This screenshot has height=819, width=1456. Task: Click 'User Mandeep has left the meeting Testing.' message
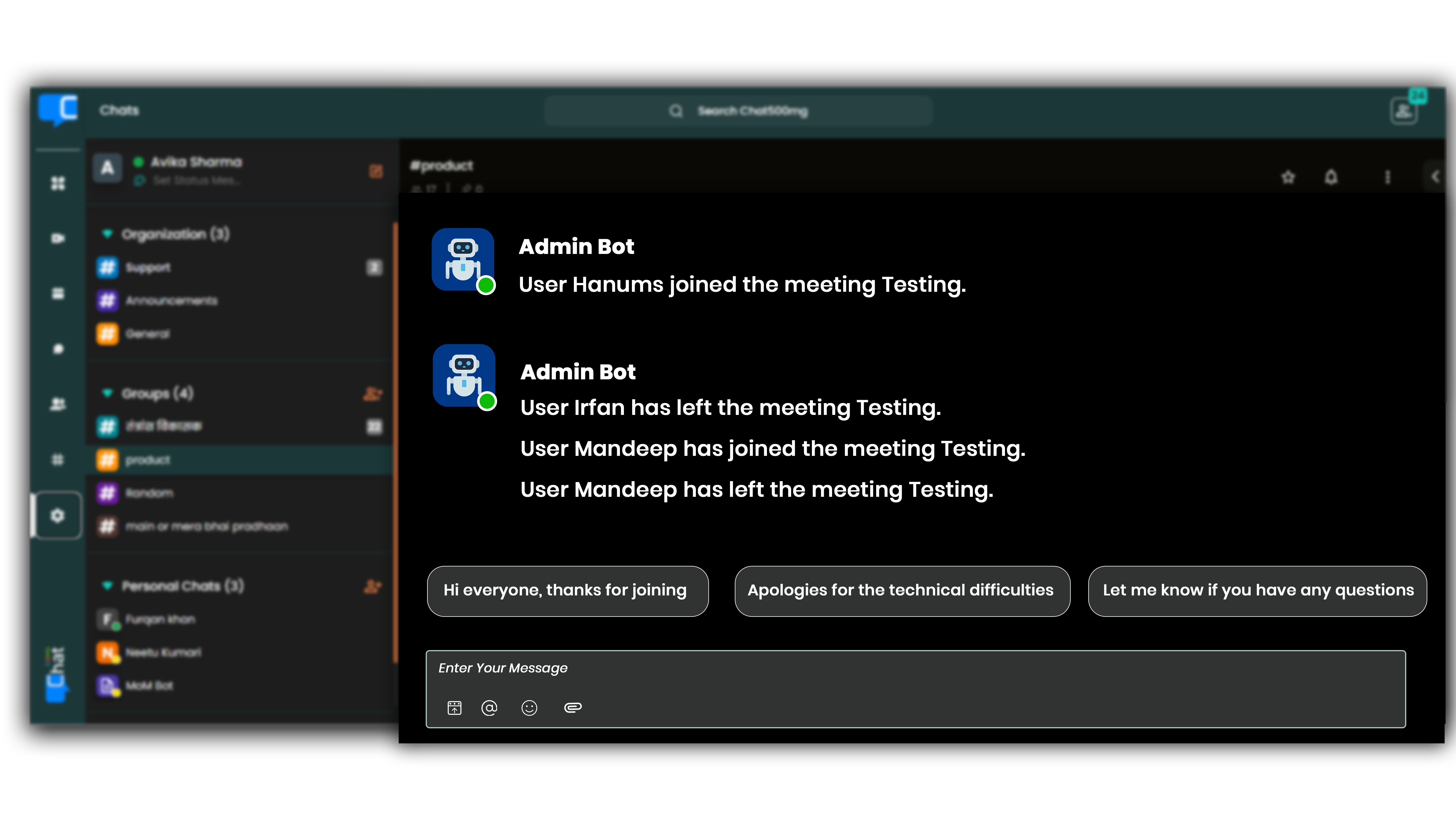click(x=757, y=489)
